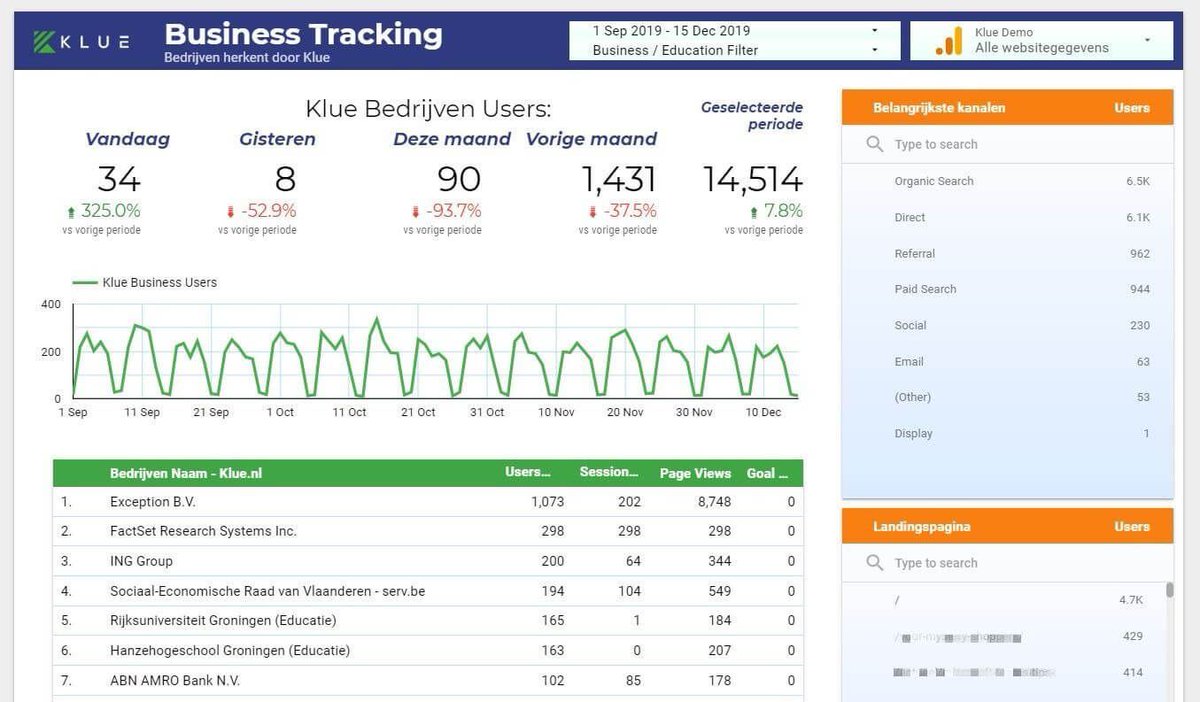Click Rijksuniversiteit Groningen (Educatie) row
1200x702 pixels.
click(428, 621)
